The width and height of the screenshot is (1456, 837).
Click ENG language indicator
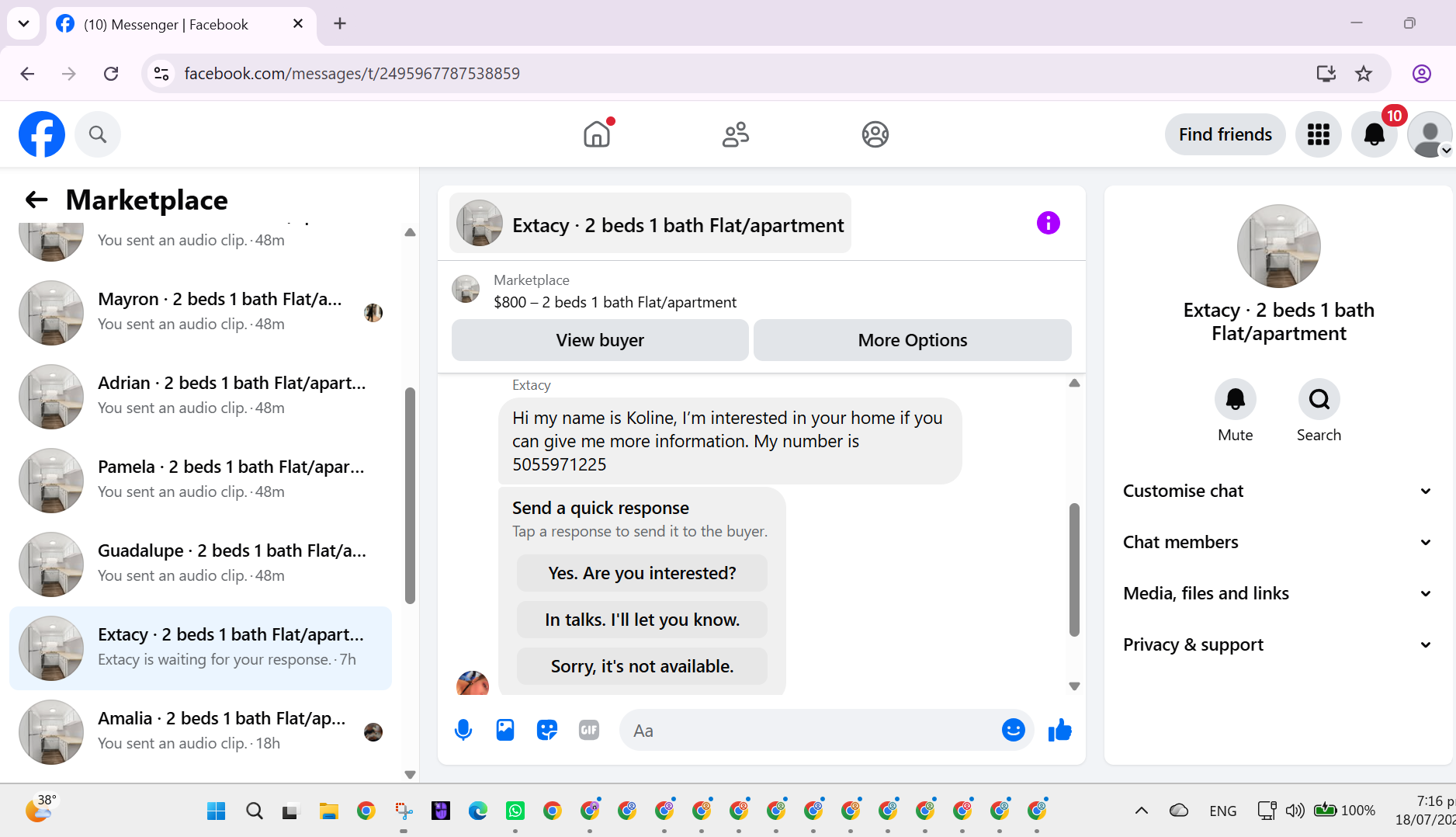pos(1223,811)
